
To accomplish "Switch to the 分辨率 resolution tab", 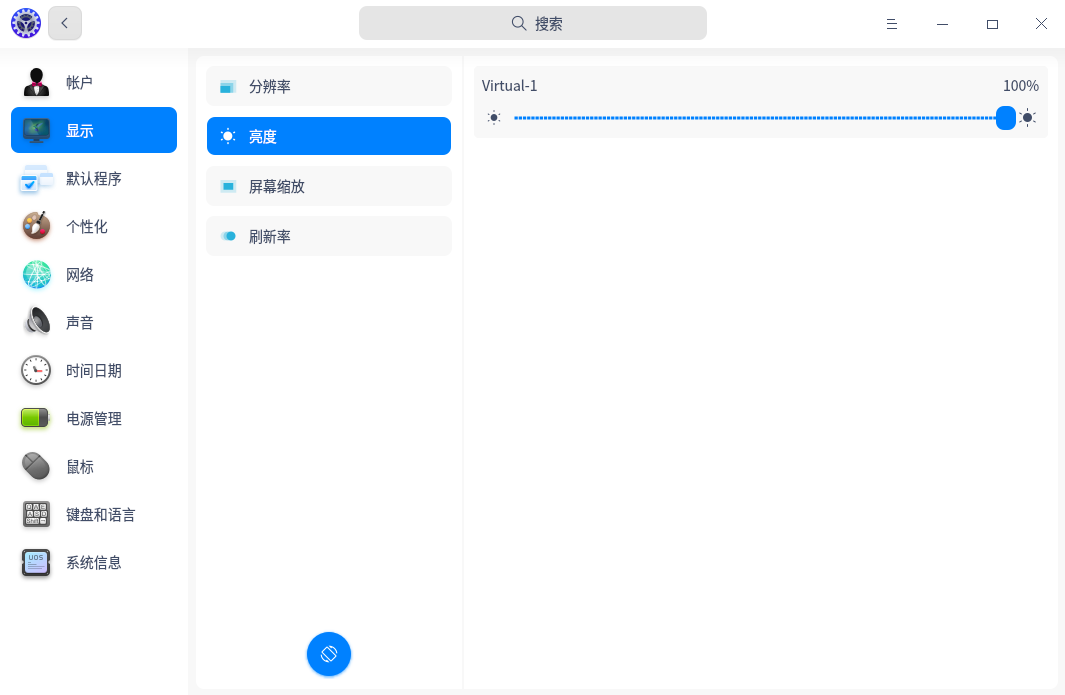I will tap(328, 87).
